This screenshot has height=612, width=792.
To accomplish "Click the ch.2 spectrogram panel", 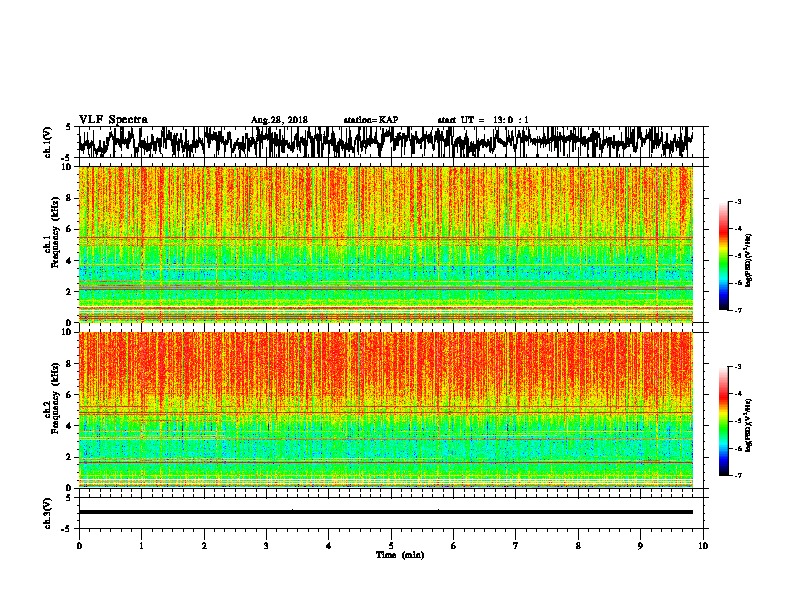I will coord(386,410).
